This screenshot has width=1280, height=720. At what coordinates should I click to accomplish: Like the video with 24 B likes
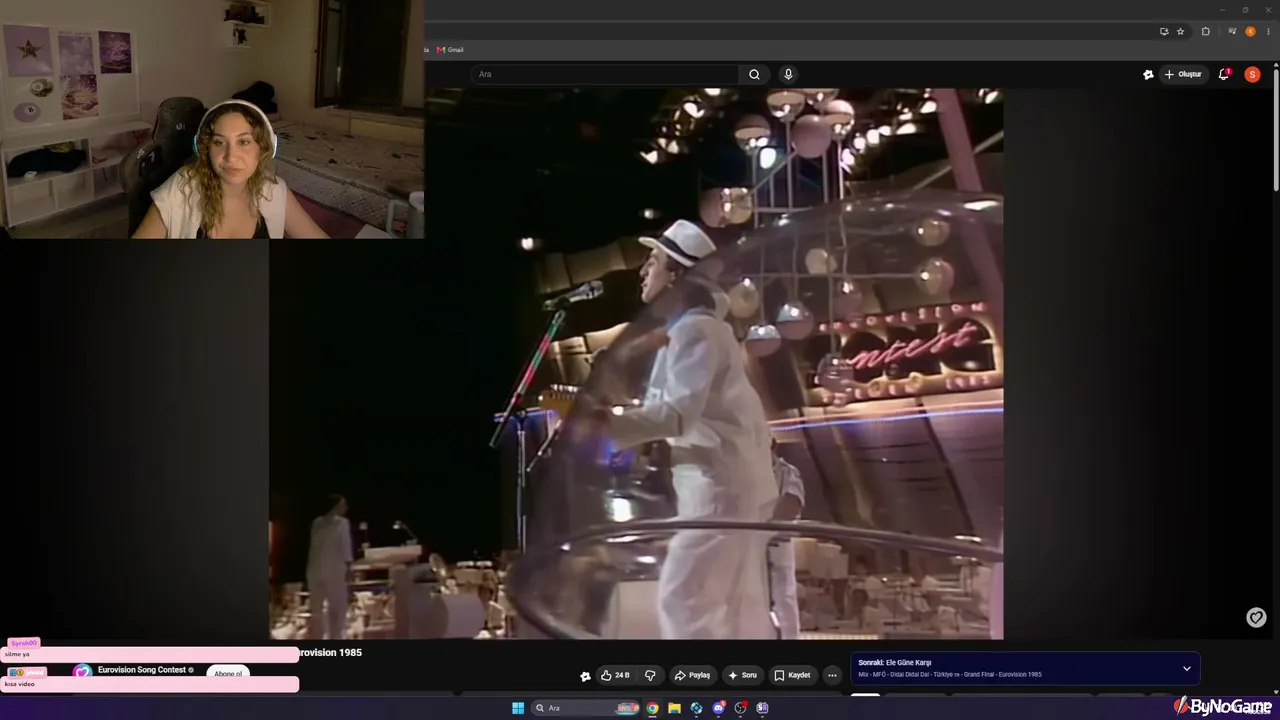[x=615, y=675]
